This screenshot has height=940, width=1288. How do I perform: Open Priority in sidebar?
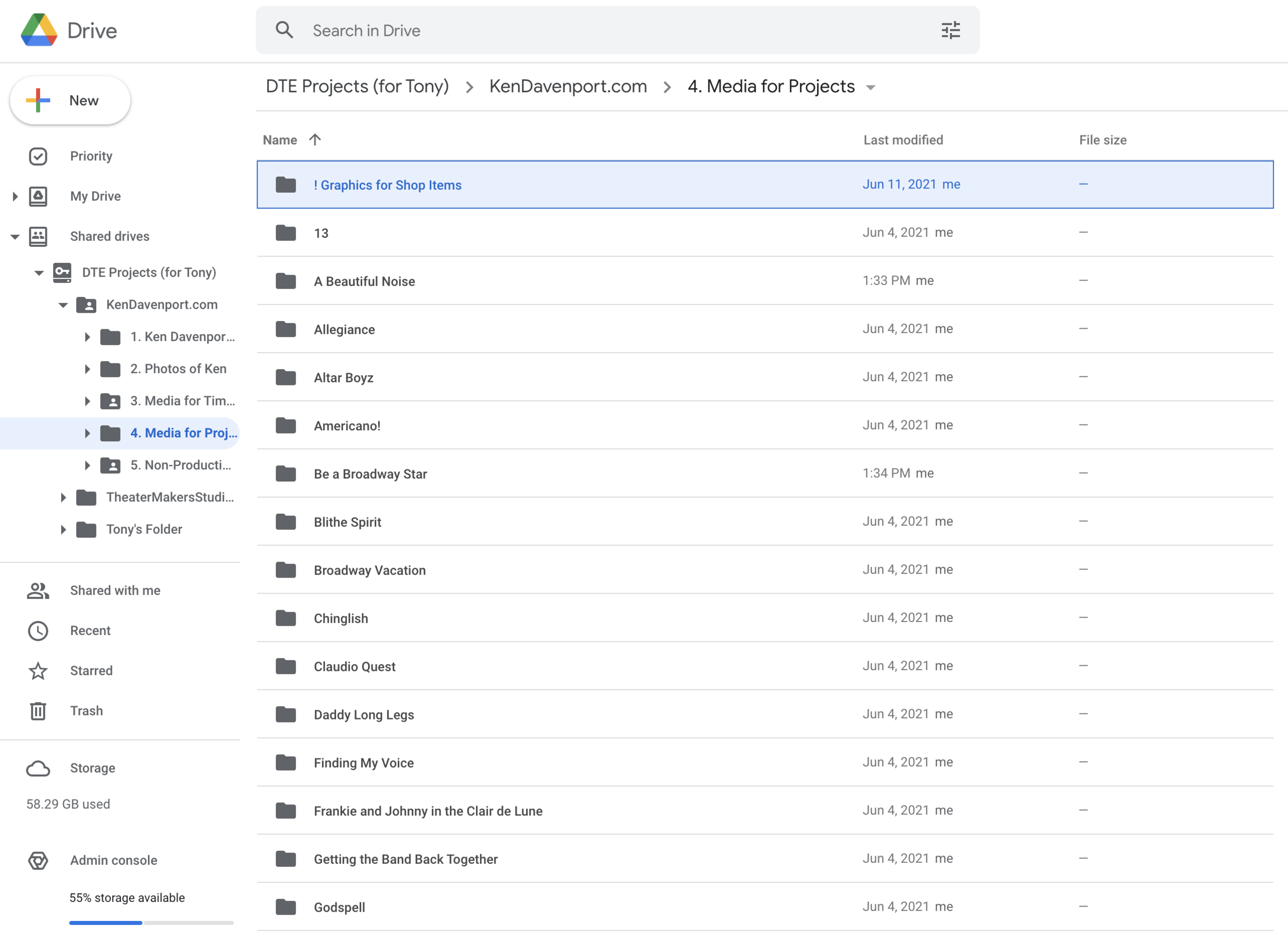point(91,156)
